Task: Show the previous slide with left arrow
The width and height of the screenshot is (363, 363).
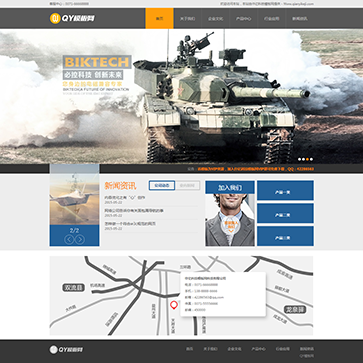Action: [x=69, y=239]
